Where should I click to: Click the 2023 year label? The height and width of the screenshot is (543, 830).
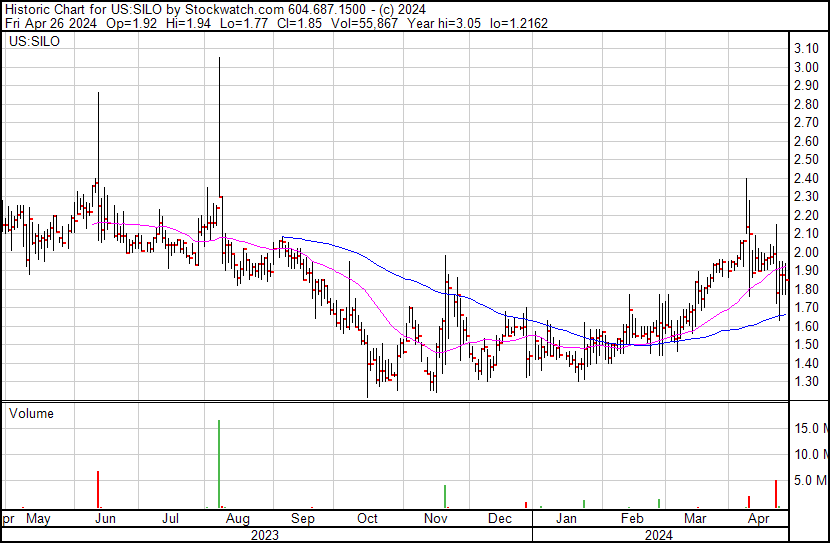coord(264,534)
